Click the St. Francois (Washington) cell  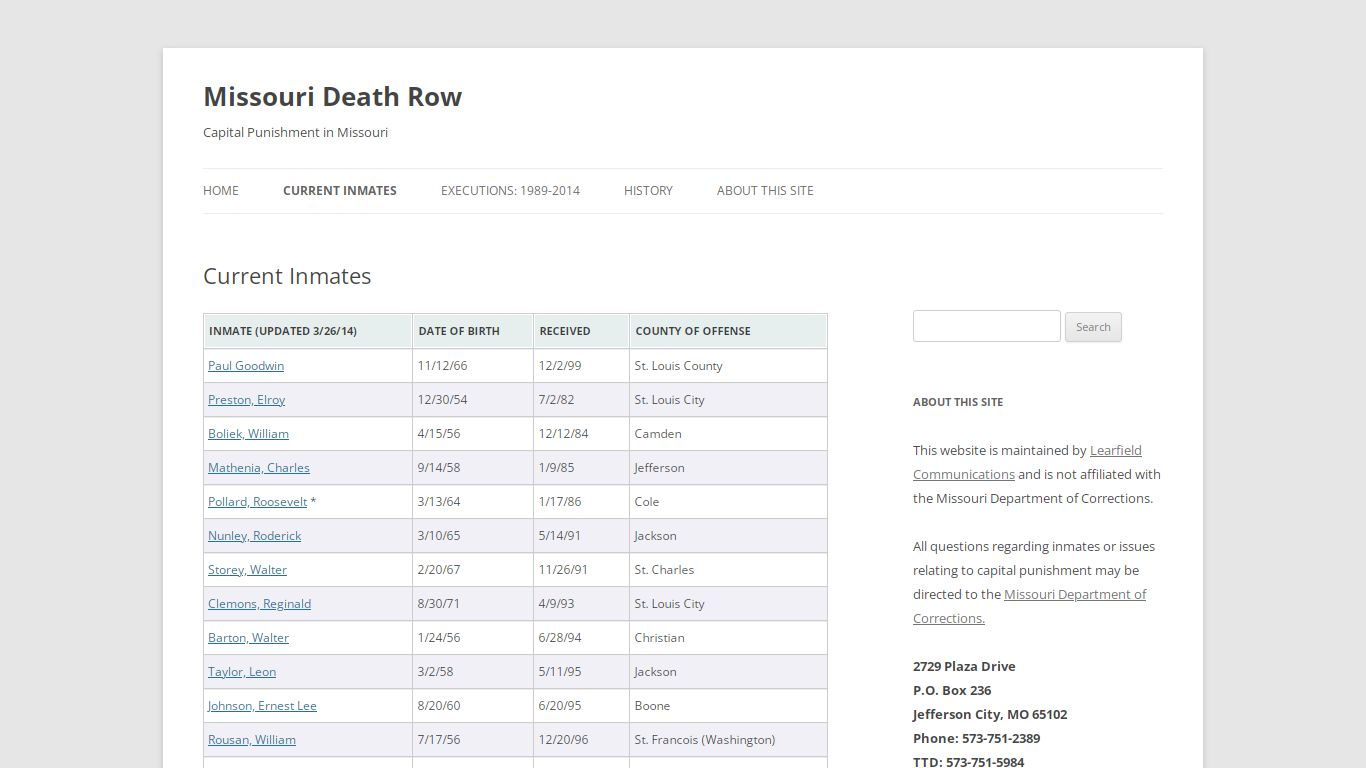728,740
